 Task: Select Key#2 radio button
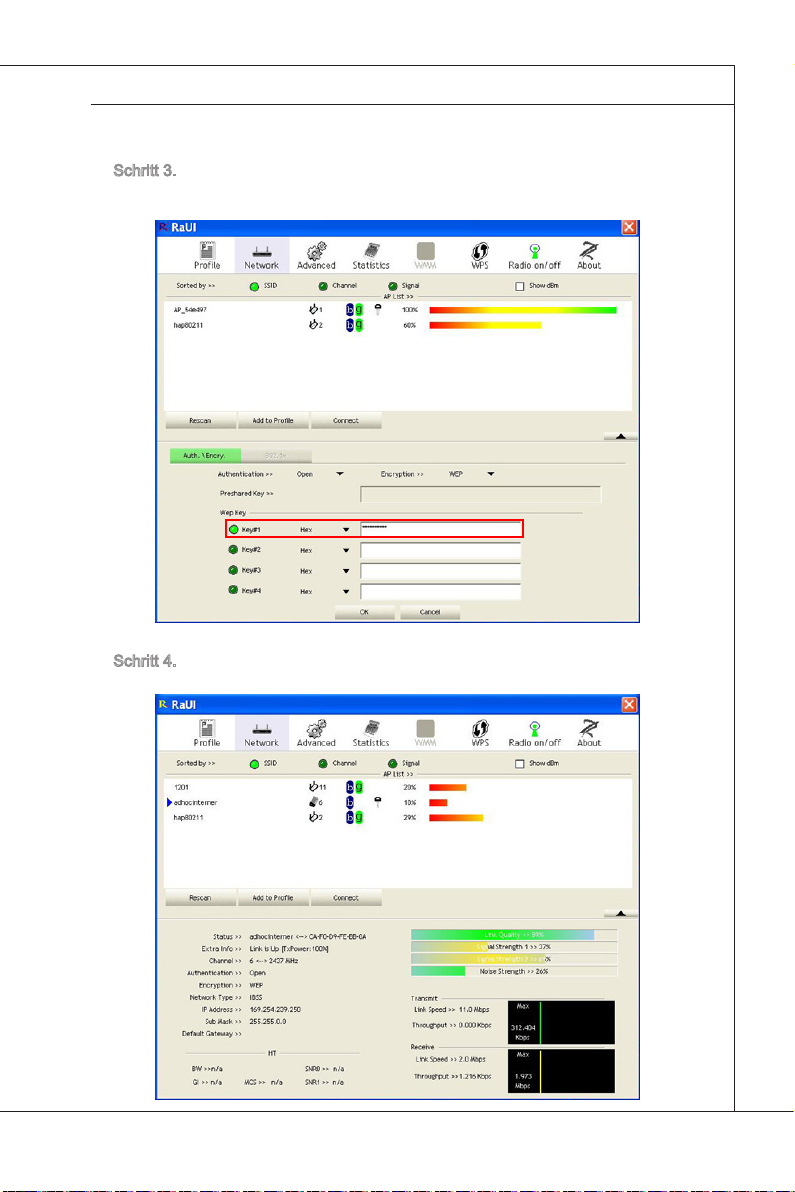[x=233, y=549]
